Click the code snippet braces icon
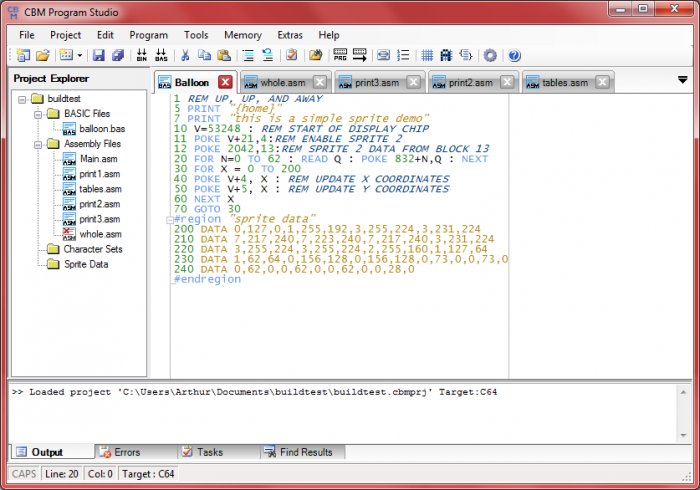Image resolution: width=700 pixels, height=490 pixels. pos(466,55)
